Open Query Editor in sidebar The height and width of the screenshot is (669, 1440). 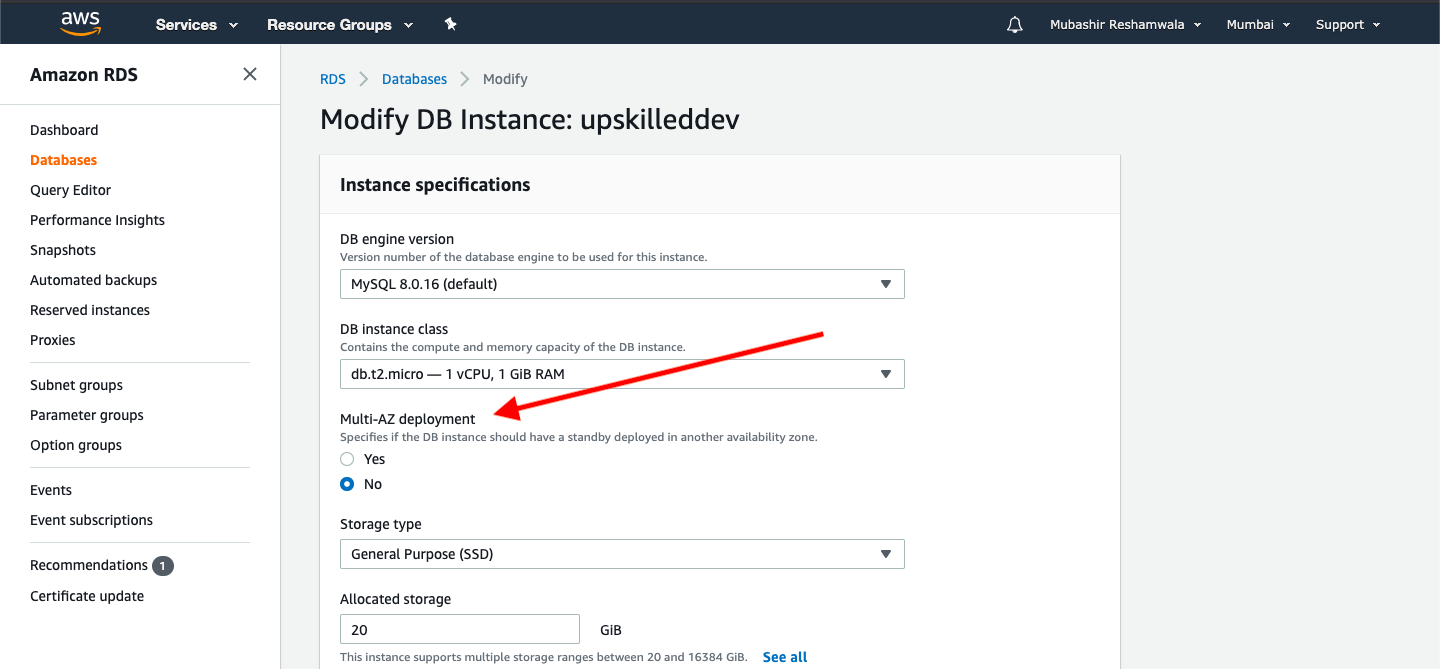coord(70,190)
